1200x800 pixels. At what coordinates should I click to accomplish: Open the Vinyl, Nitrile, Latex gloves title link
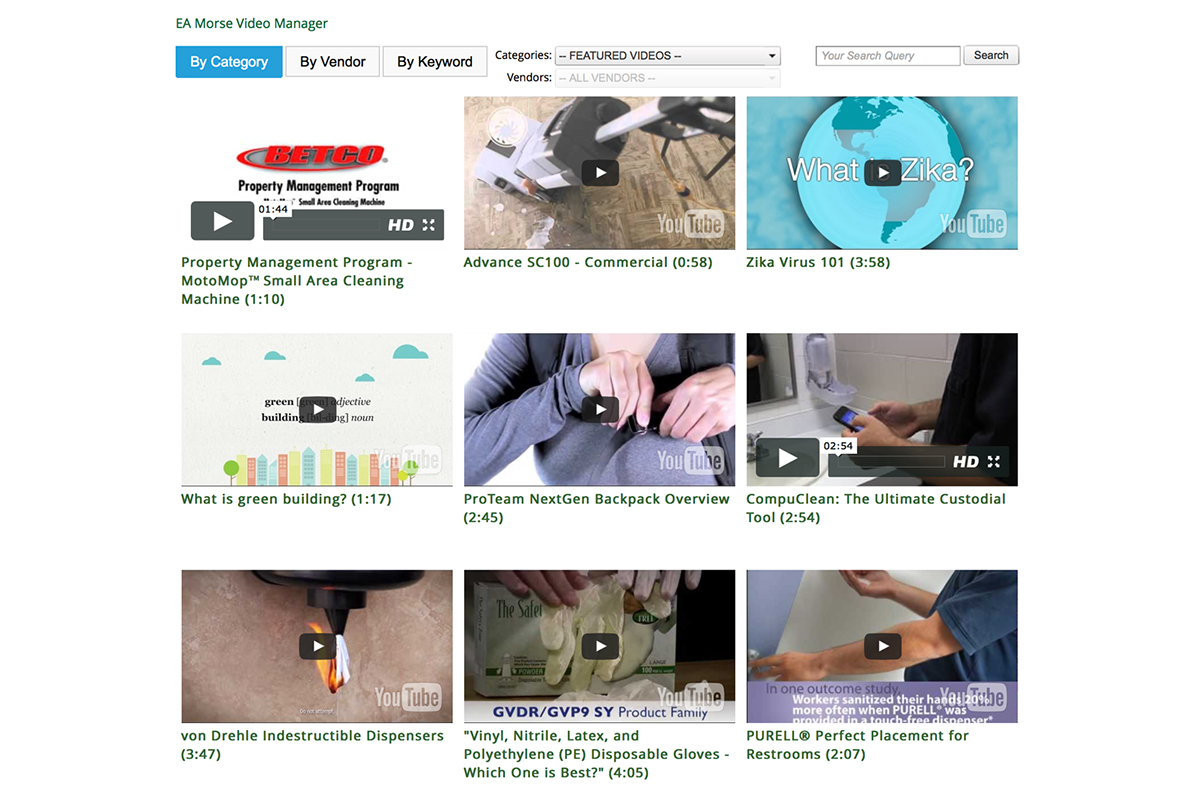click(597, 754)
